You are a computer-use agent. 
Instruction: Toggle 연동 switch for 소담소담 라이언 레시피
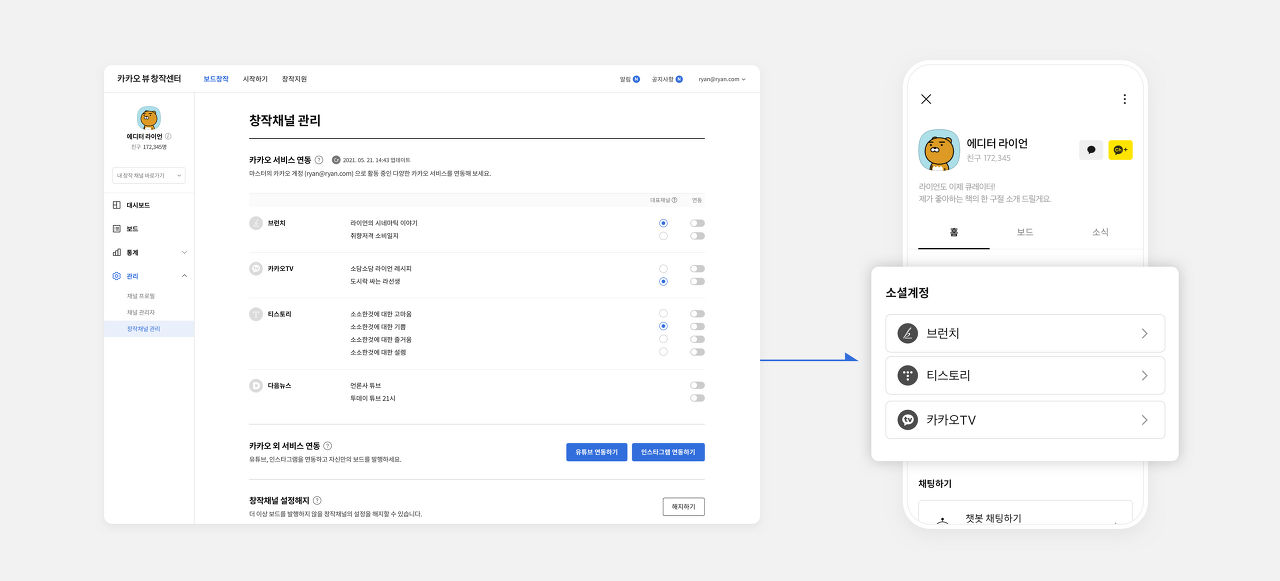pyautogui.click(x=697, y=269)
